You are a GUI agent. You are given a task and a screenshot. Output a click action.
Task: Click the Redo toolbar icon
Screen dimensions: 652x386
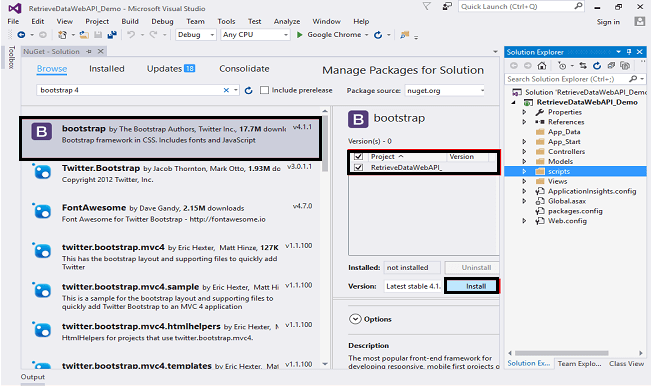tap(153, 35)
